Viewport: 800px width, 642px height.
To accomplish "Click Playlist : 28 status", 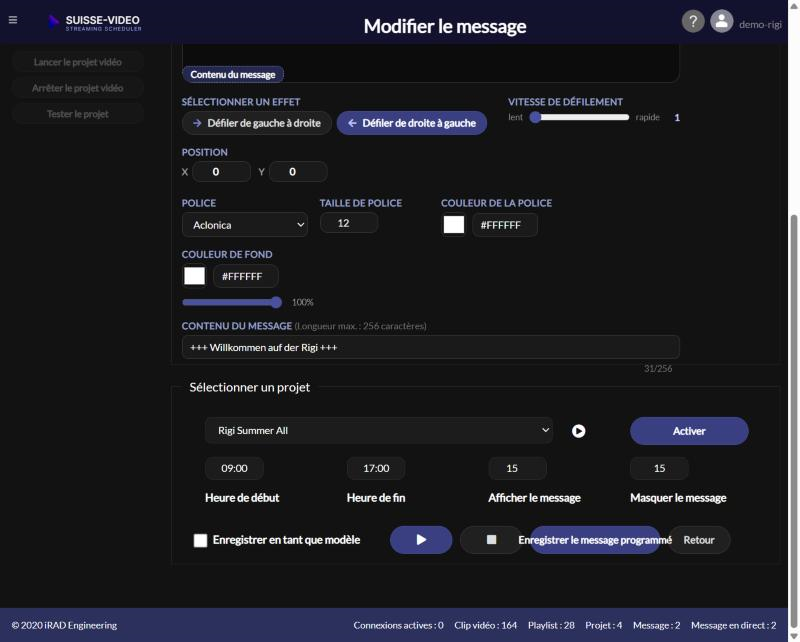I will click(x=551, y=625).
